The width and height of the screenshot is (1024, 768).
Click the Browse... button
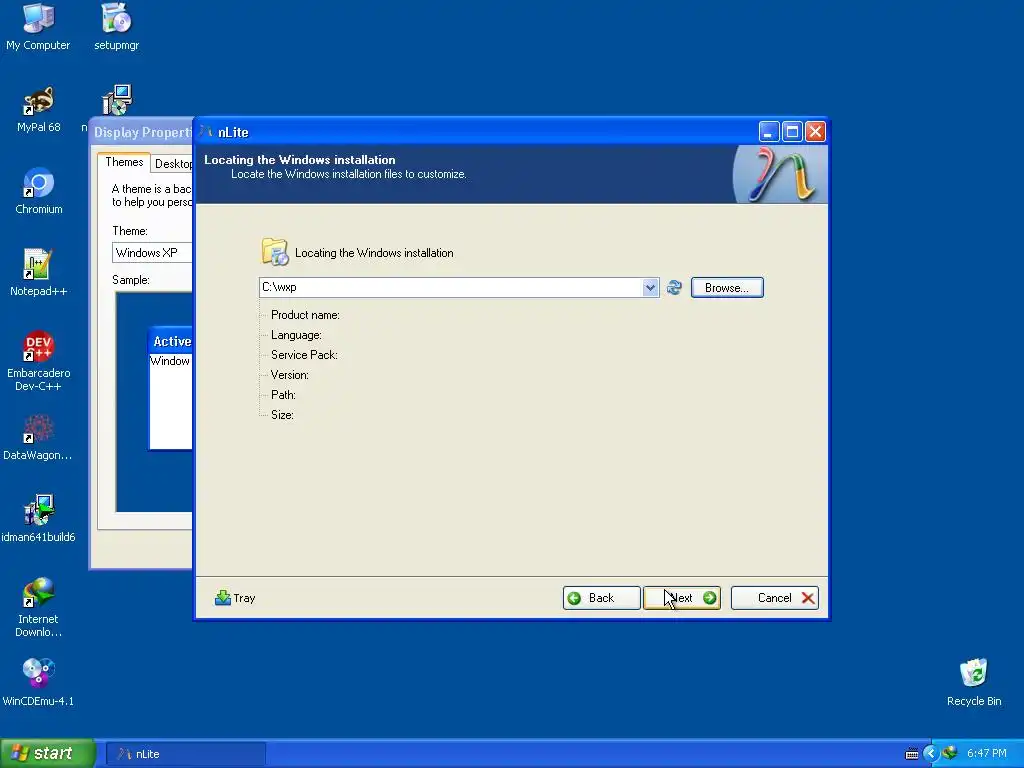pos(727,288)
